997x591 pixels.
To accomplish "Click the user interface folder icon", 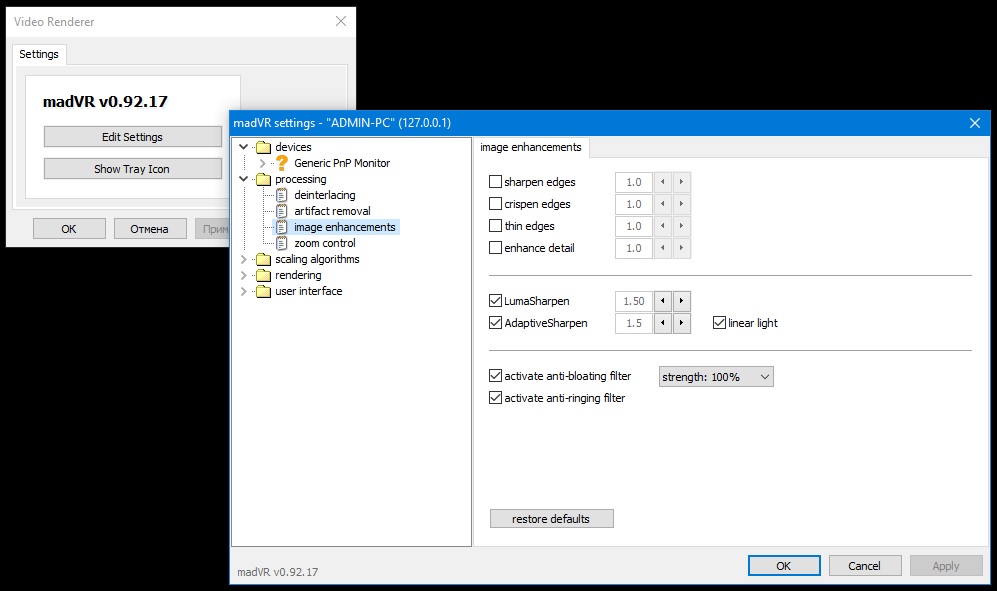I will pyautogui.click(x=263, y=291).
